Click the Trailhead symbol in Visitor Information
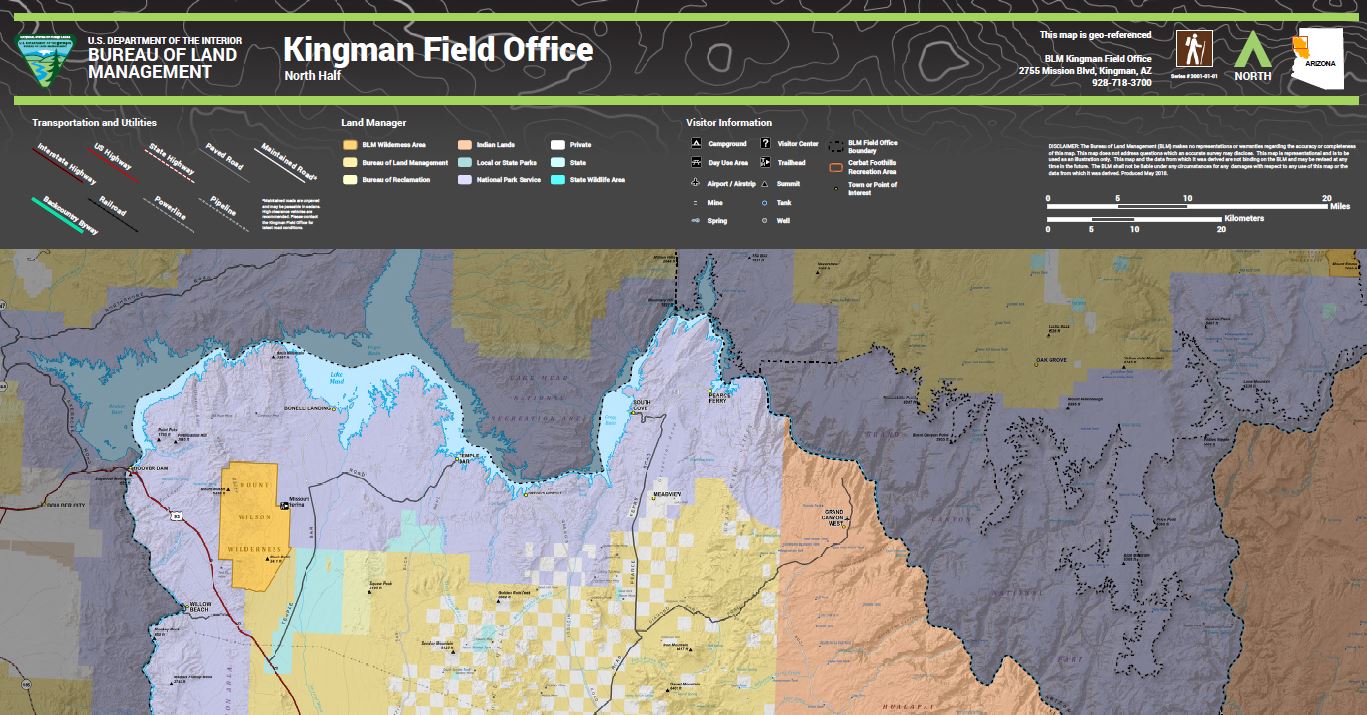The height and width of the screenshot is (715, 1367). pyautogui.click(x=765, y=163)
